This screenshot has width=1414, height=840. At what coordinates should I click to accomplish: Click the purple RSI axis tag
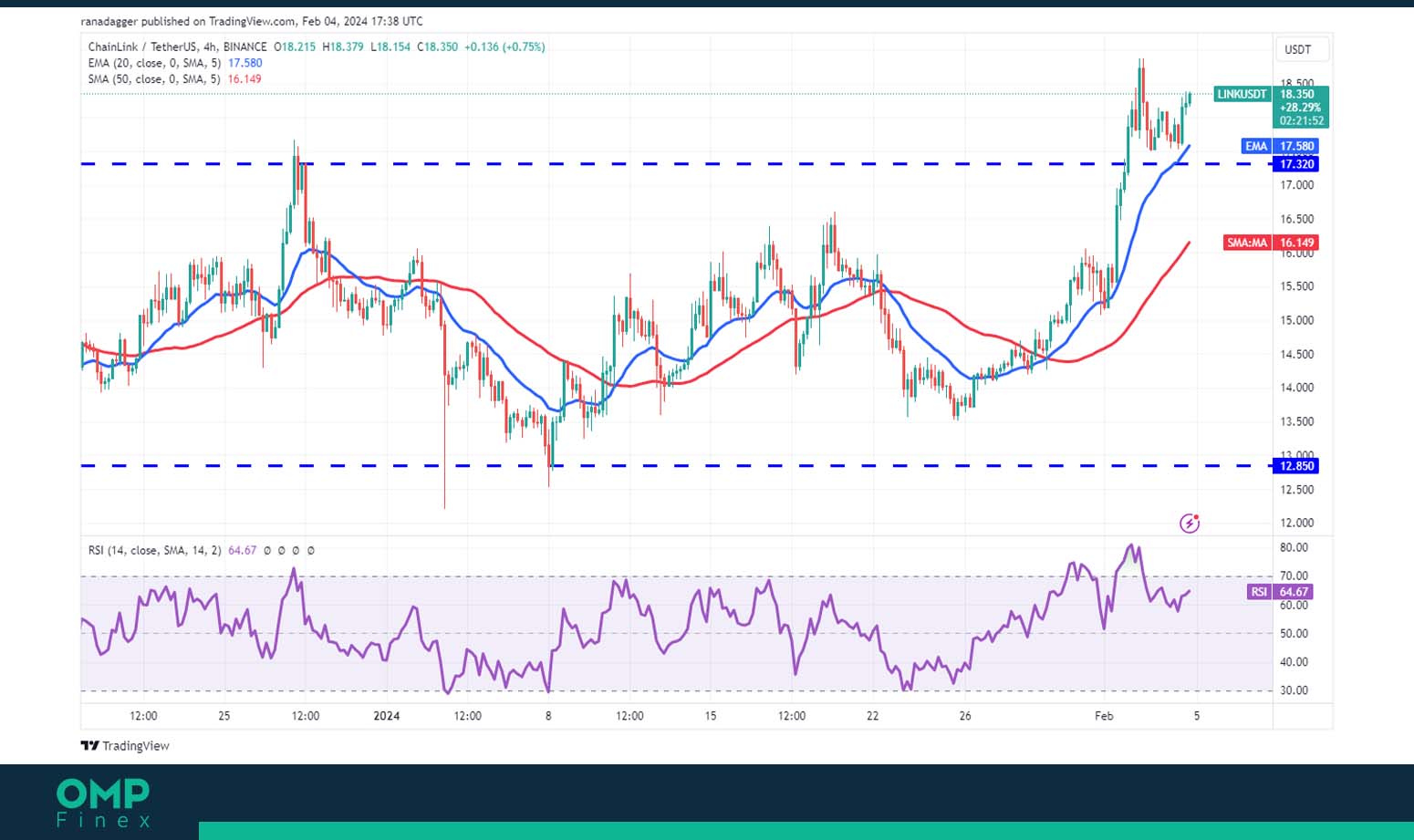(1259, 592)
